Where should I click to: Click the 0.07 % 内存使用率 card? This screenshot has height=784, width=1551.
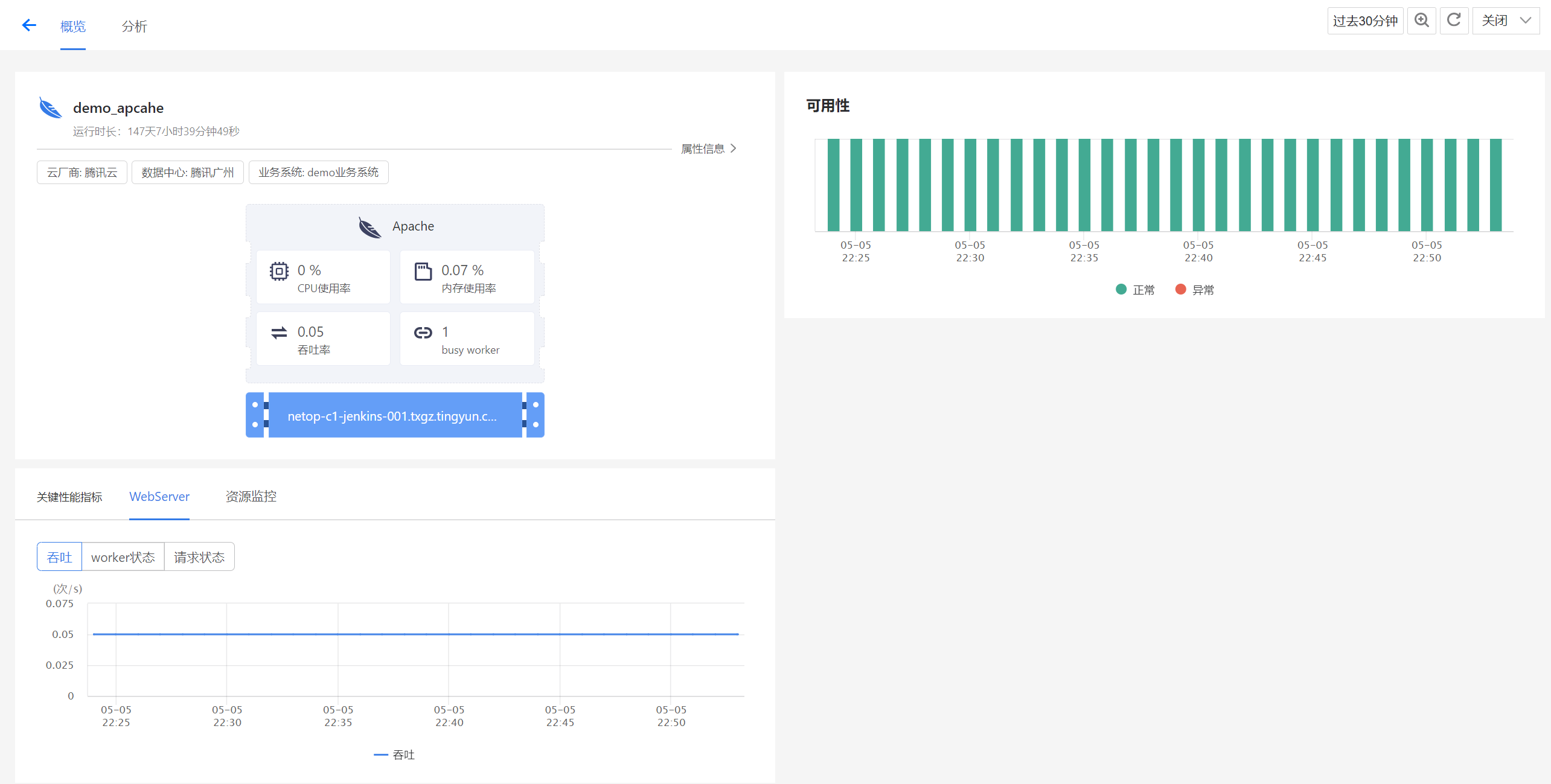[x=467, y=277]
